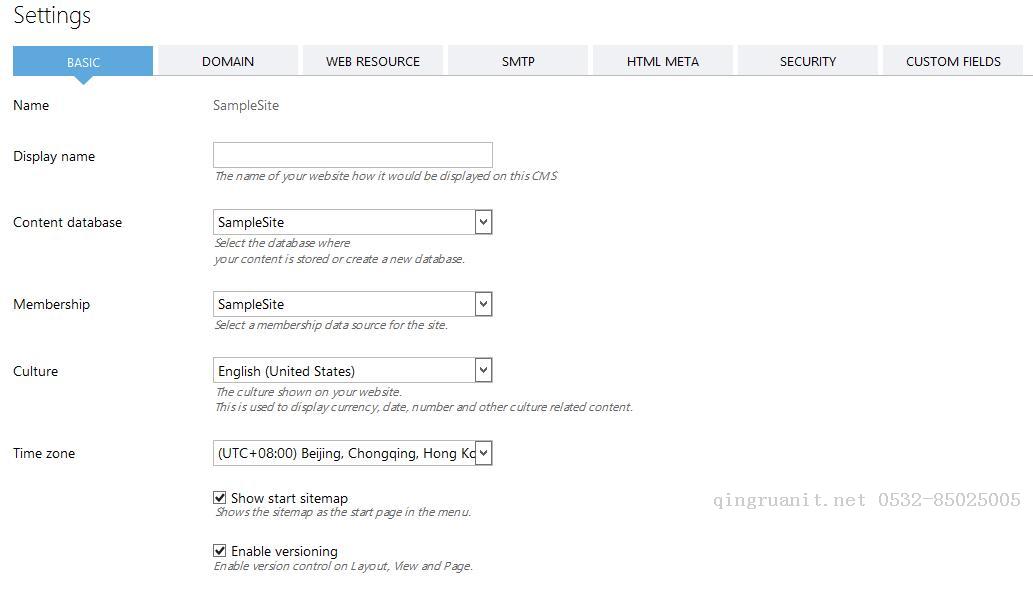Switch to the CUSTOM FIELDS tab

coord(953,61)
